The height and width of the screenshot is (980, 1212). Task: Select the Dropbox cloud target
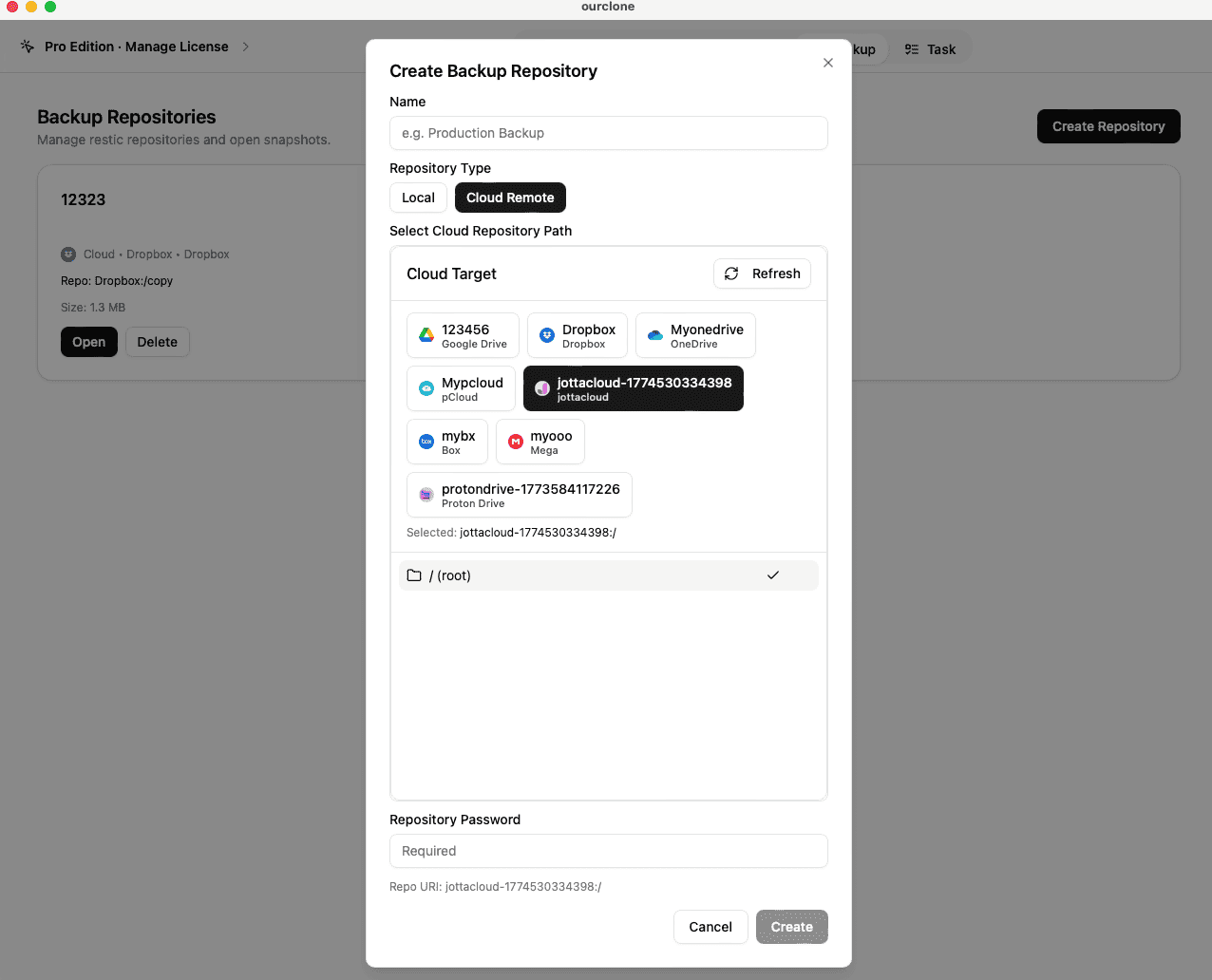tap(577, 335)
